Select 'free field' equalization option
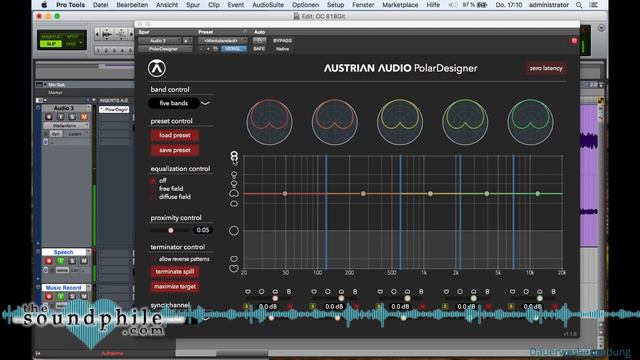The image size is (640, 360). pos(153,189)
